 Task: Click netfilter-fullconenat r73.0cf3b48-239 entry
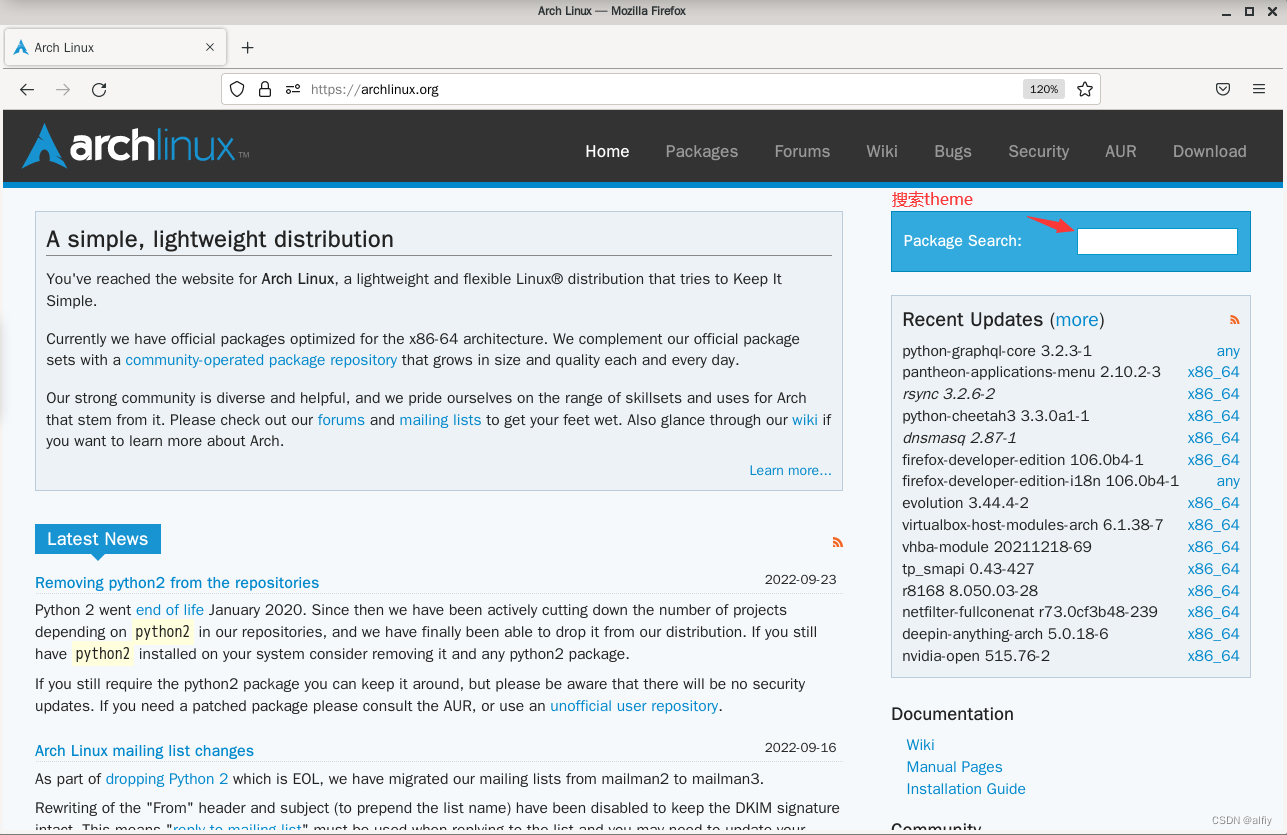[x=1029, y=612]
